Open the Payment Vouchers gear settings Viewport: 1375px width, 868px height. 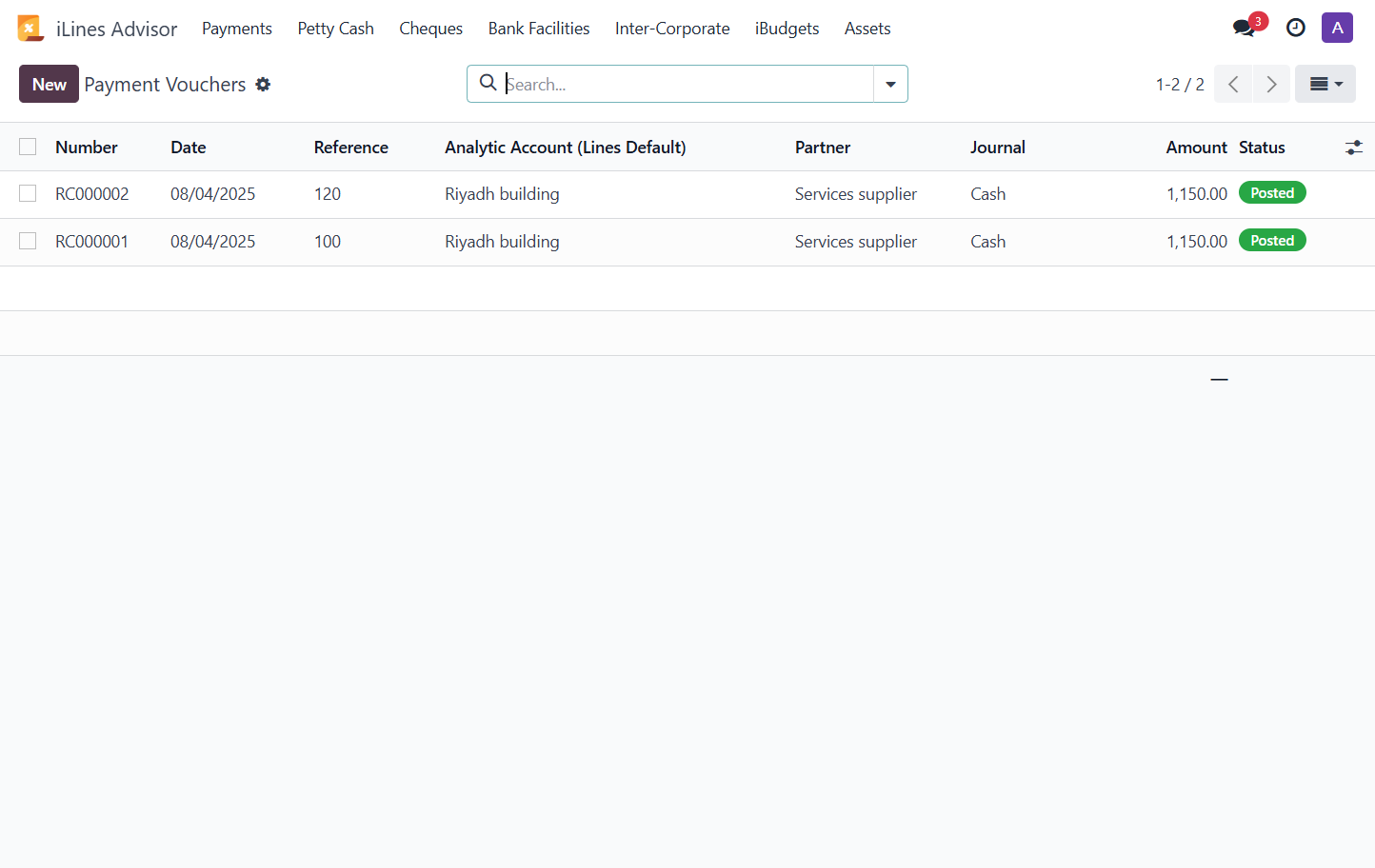pos(263,85)
